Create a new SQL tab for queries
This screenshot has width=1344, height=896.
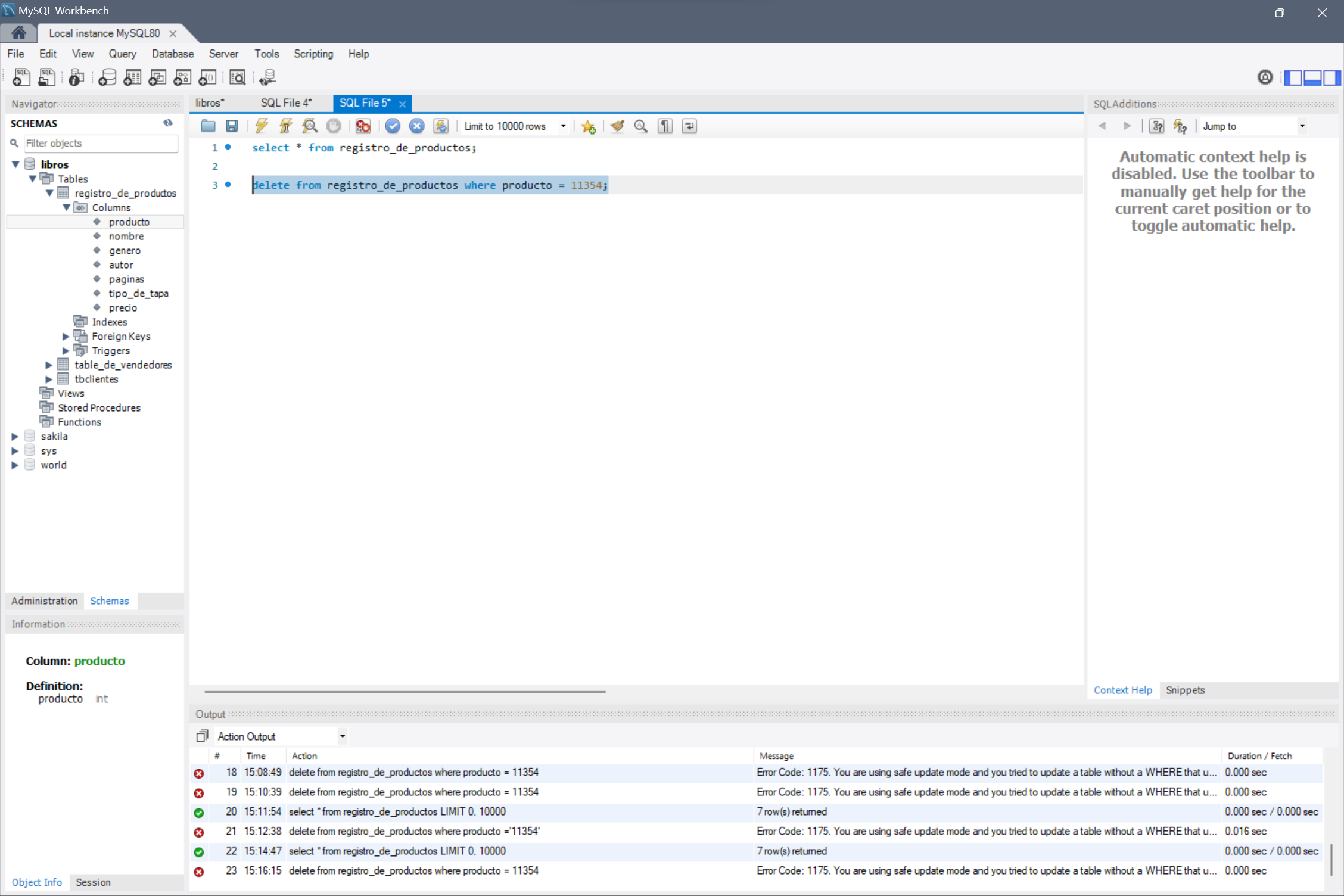coord(21,77)
